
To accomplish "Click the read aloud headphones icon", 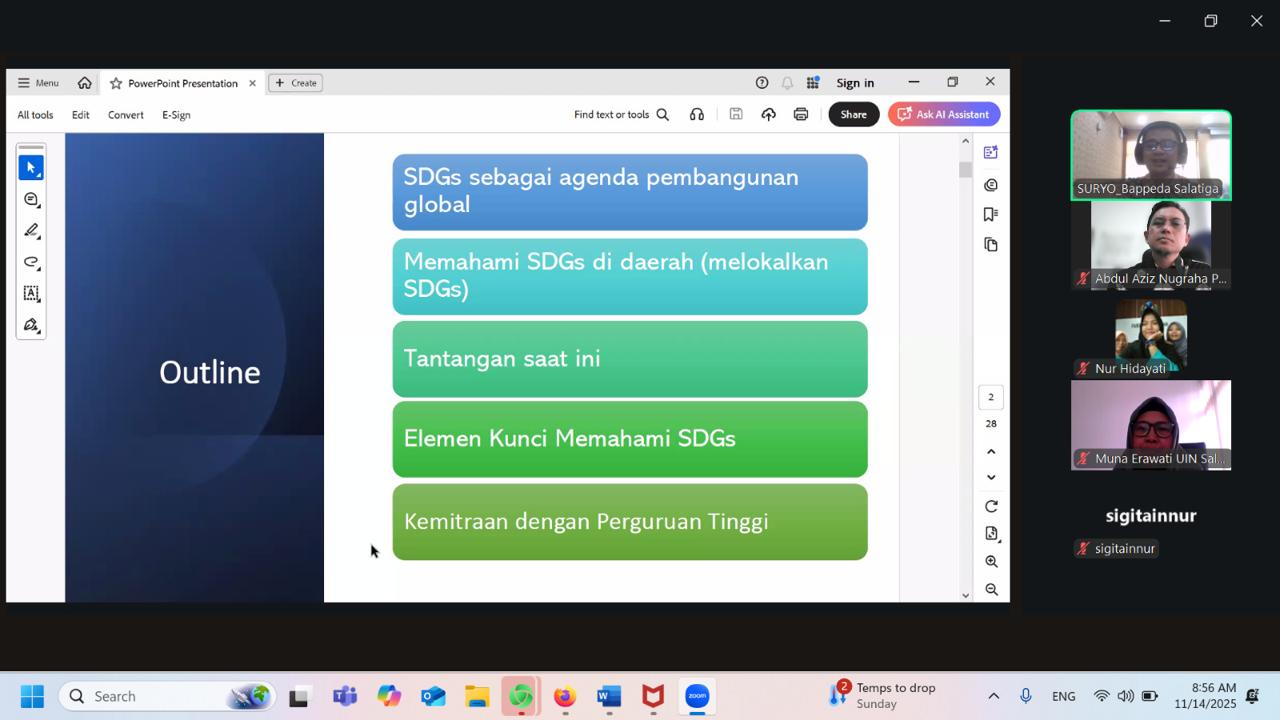I will [697, 114].
